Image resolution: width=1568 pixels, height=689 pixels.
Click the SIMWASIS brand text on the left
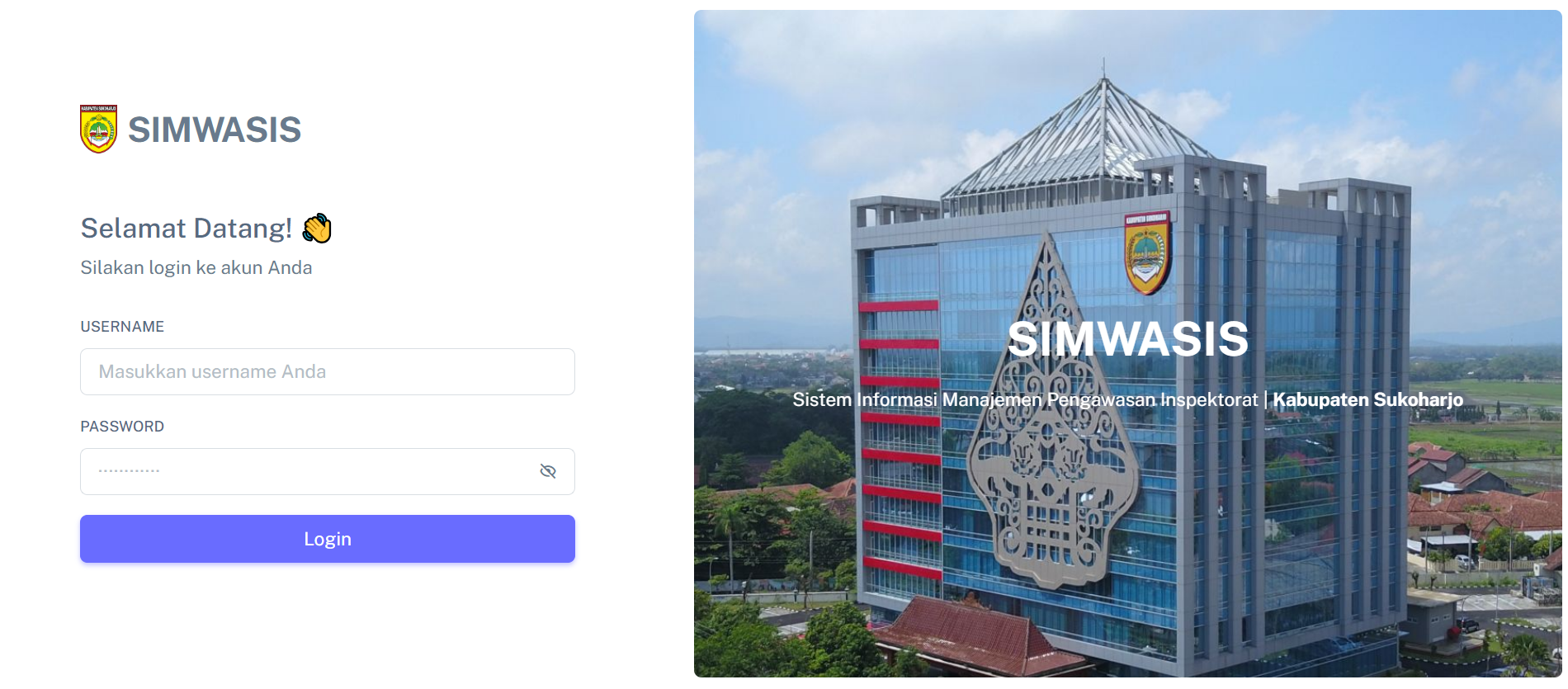215,130
